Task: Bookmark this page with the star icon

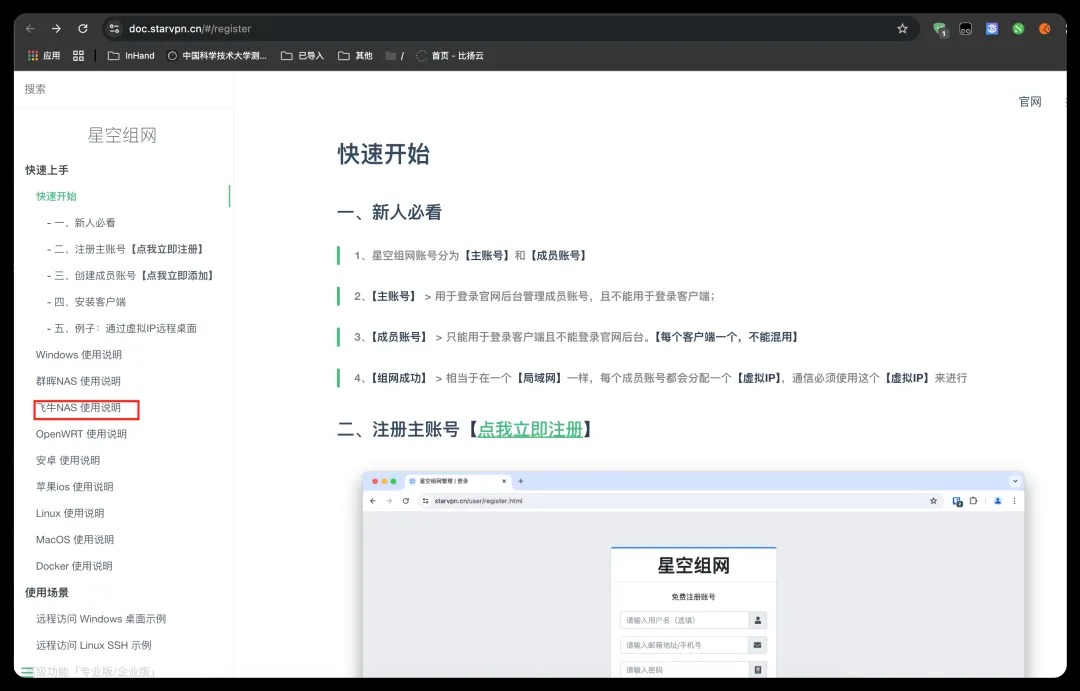Action: click(902, 29)
